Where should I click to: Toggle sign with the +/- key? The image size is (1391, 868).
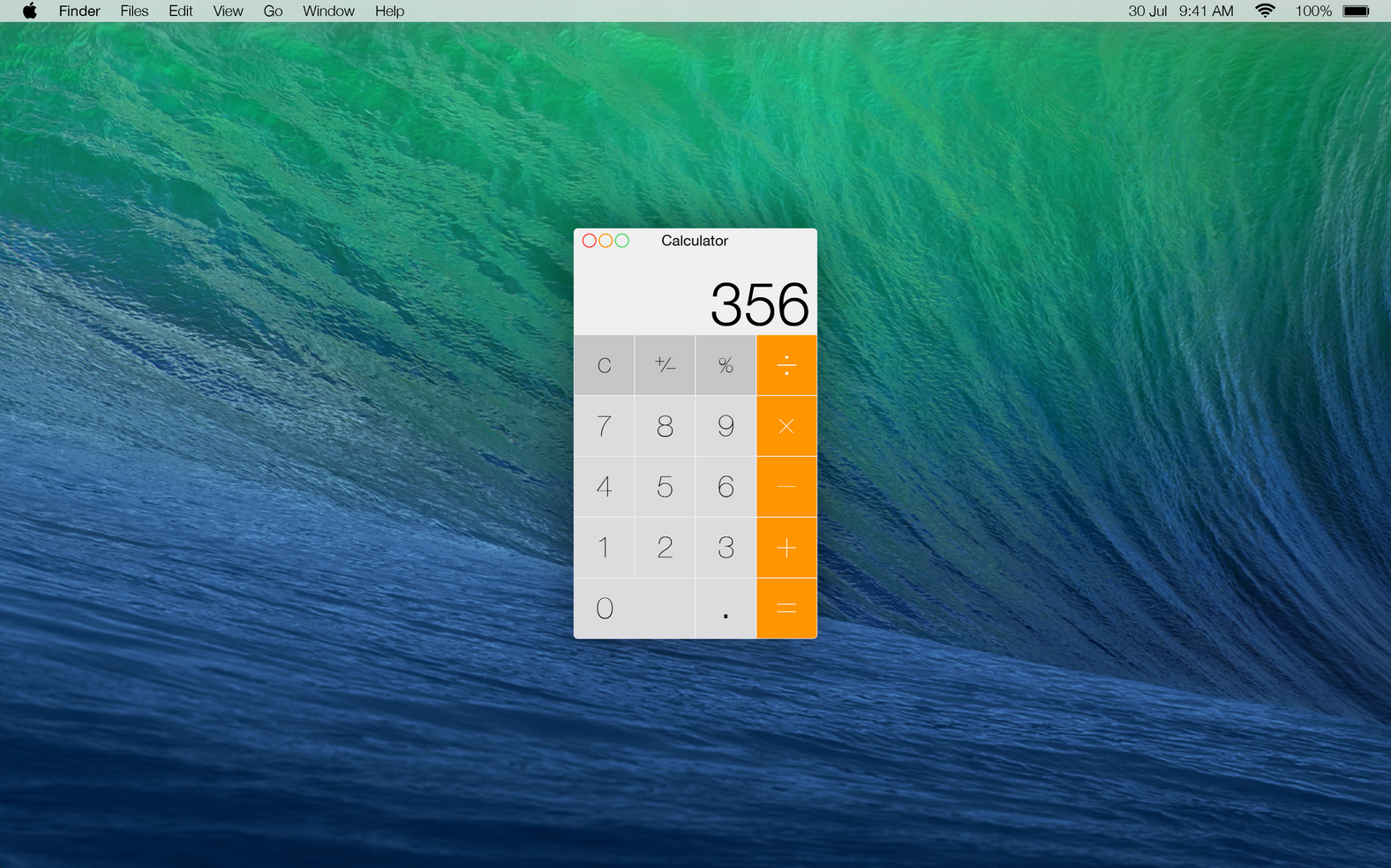pyautogui.click(x=665, y=365)
